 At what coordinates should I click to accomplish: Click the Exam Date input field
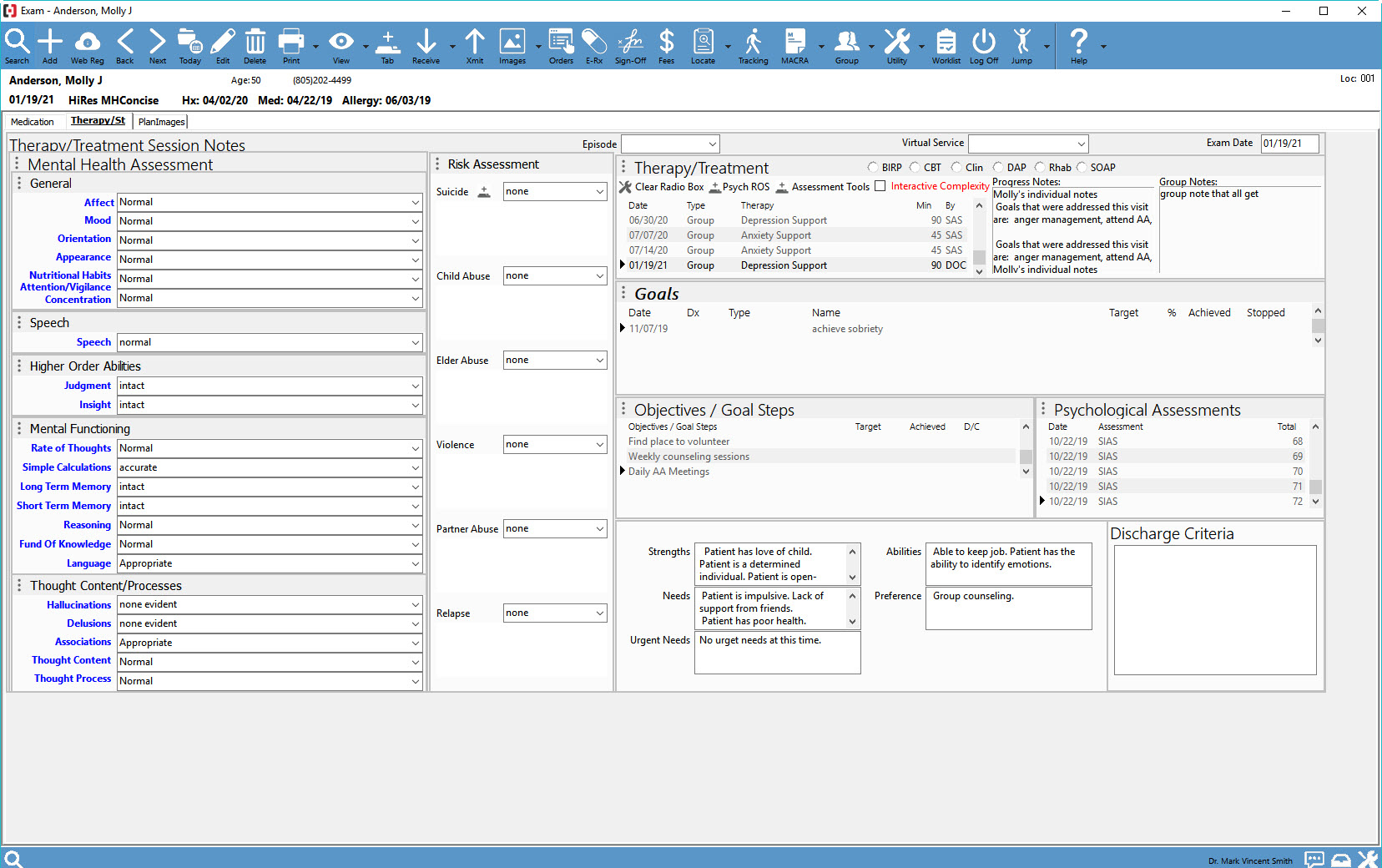(1289, 144)
